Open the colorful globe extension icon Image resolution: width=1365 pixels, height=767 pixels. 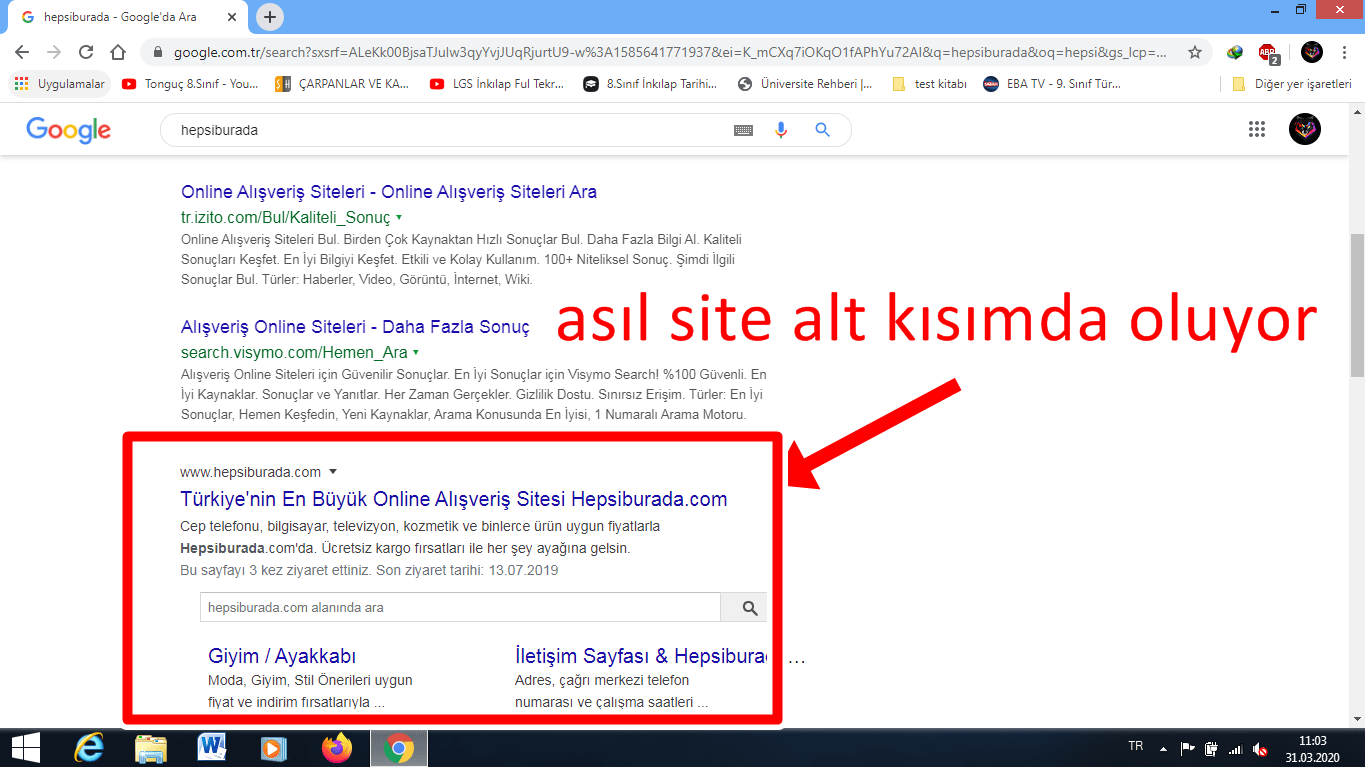1235,52
